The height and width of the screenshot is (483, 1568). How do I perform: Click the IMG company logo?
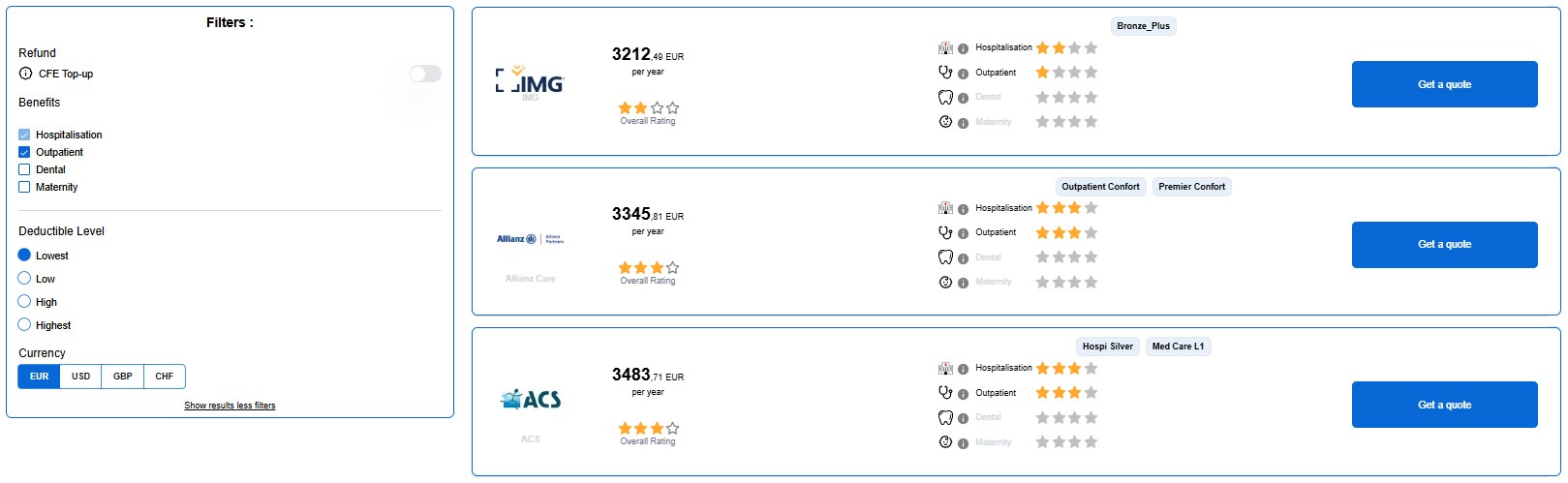coord(530,81)
